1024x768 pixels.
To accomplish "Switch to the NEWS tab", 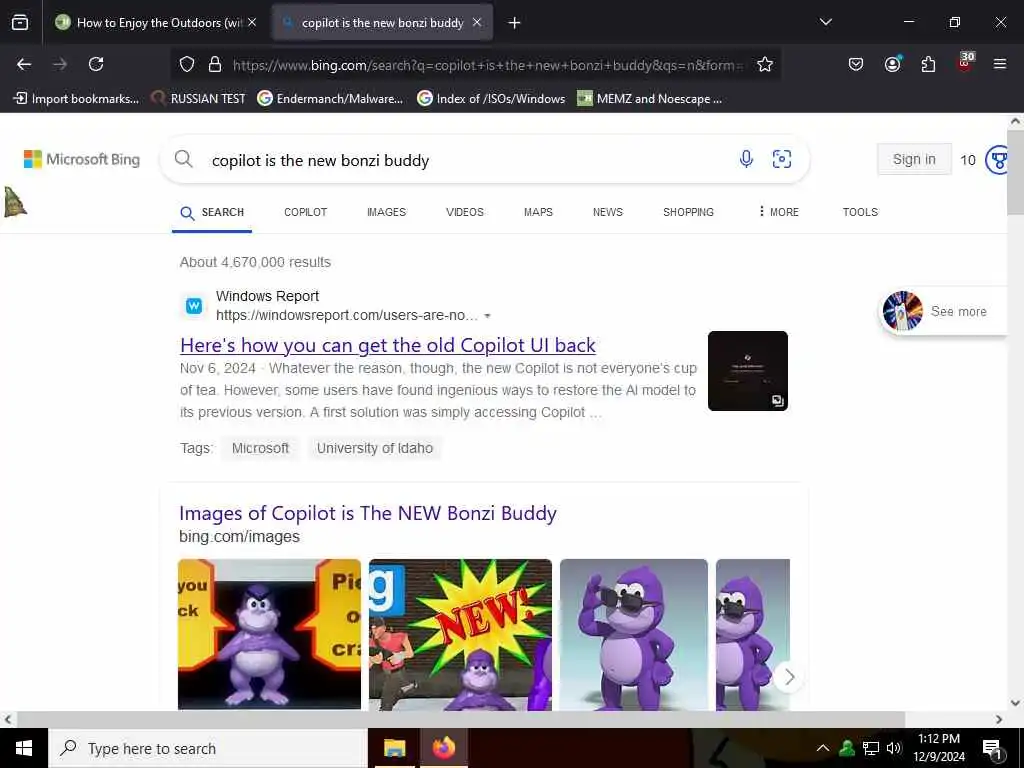I will [608, 212].
